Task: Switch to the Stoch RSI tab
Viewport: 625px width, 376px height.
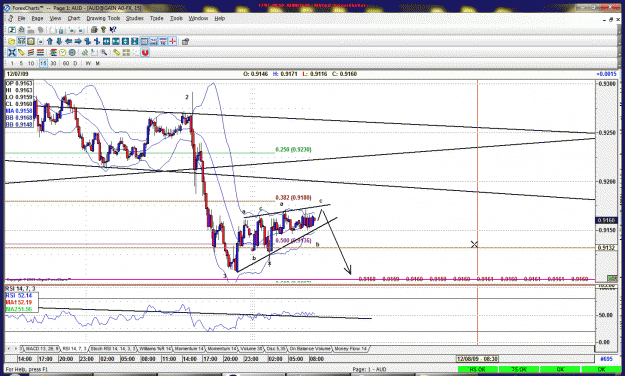Action: pyautogui.click(x=113, y=348)
